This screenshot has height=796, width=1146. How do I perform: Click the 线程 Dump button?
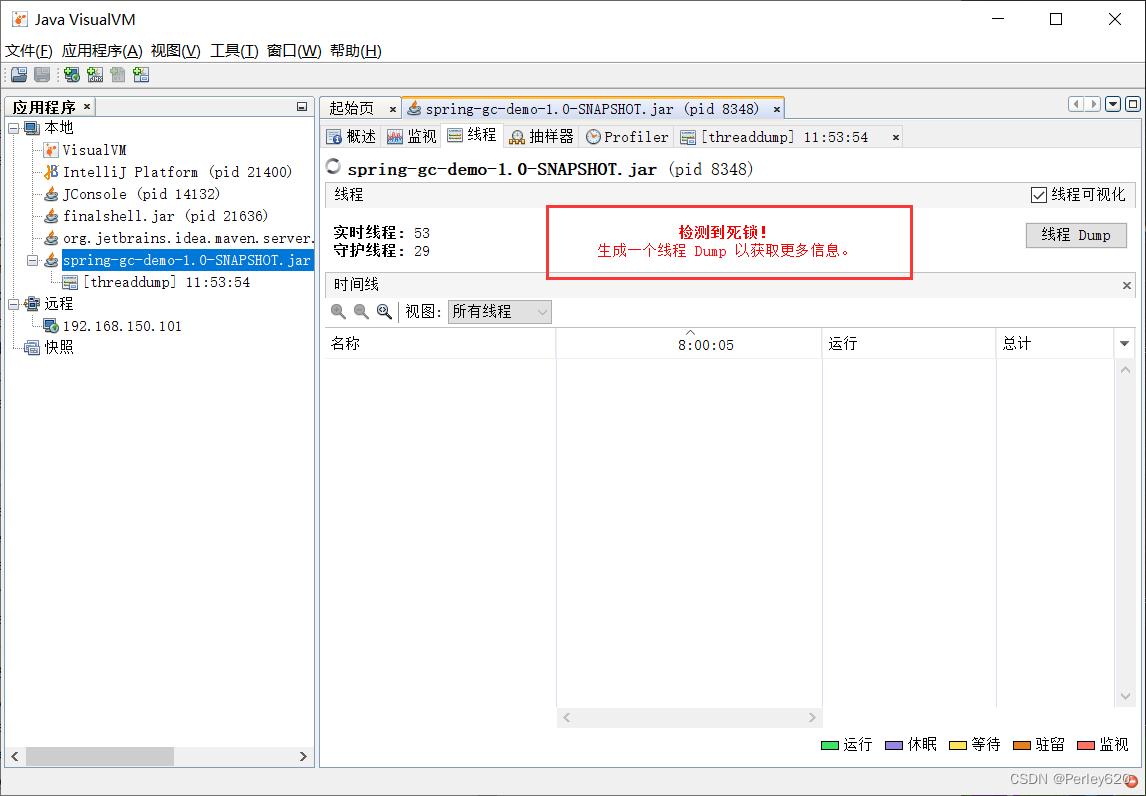1076,235
